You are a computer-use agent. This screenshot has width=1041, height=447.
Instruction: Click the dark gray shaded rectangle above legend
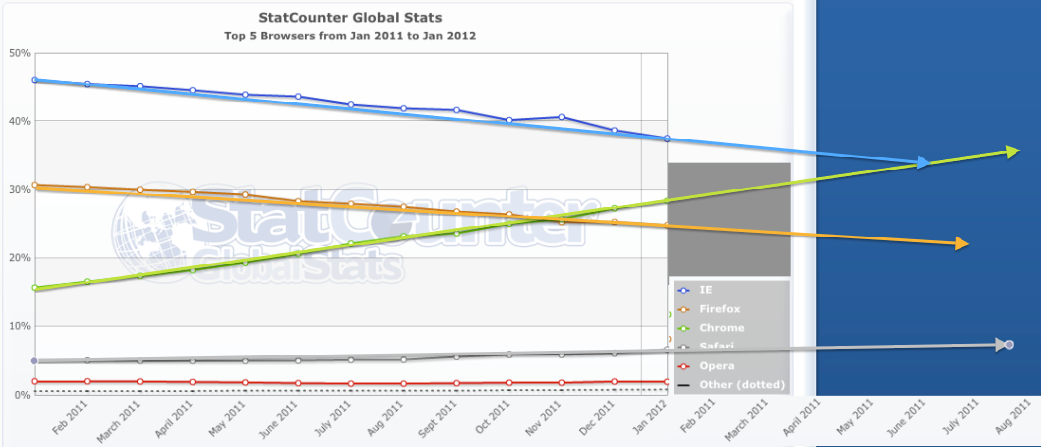pos(729,218)
